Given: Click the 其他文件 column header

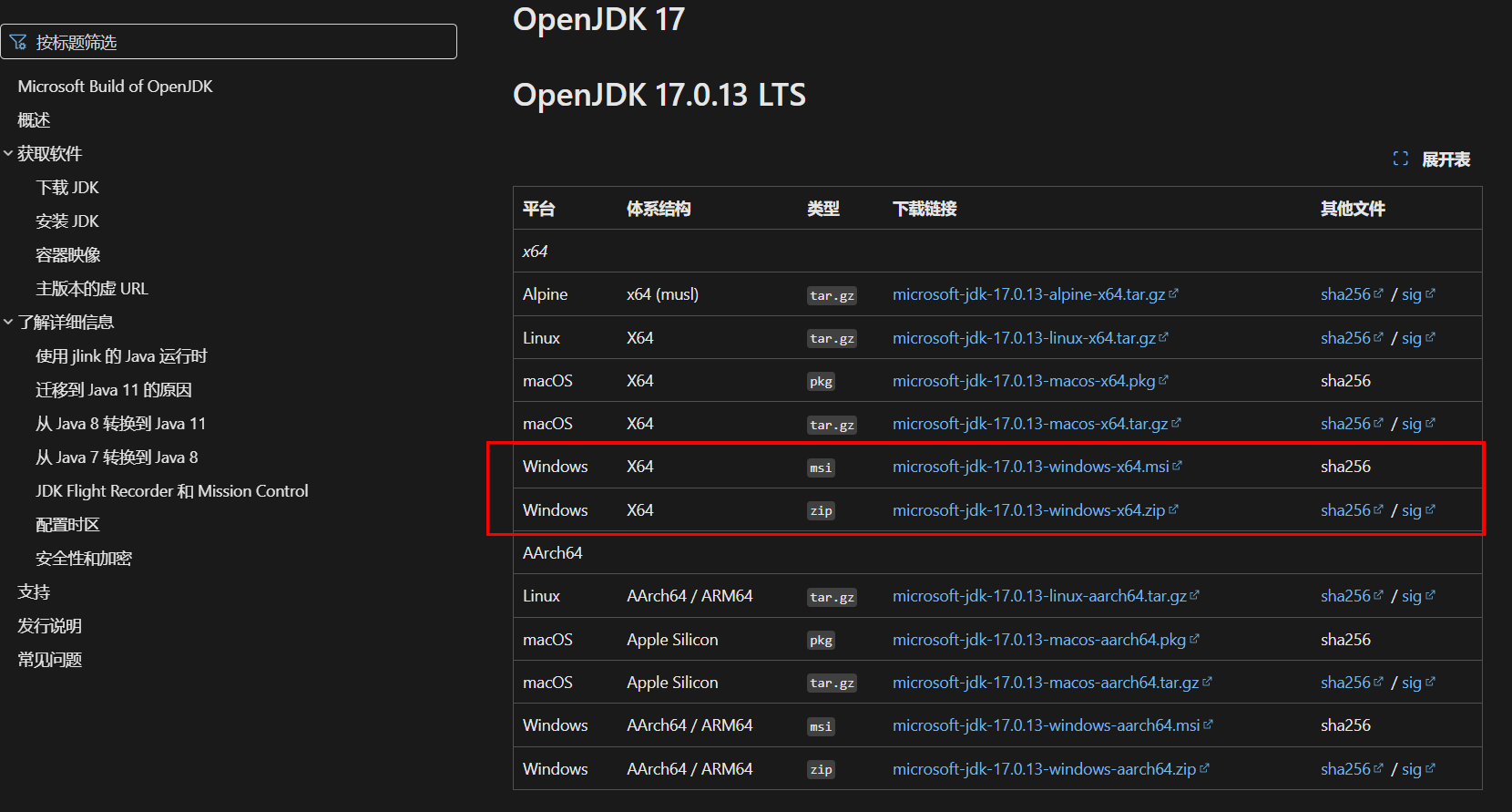Looking at the screenshot, I should coord(1353,208).
